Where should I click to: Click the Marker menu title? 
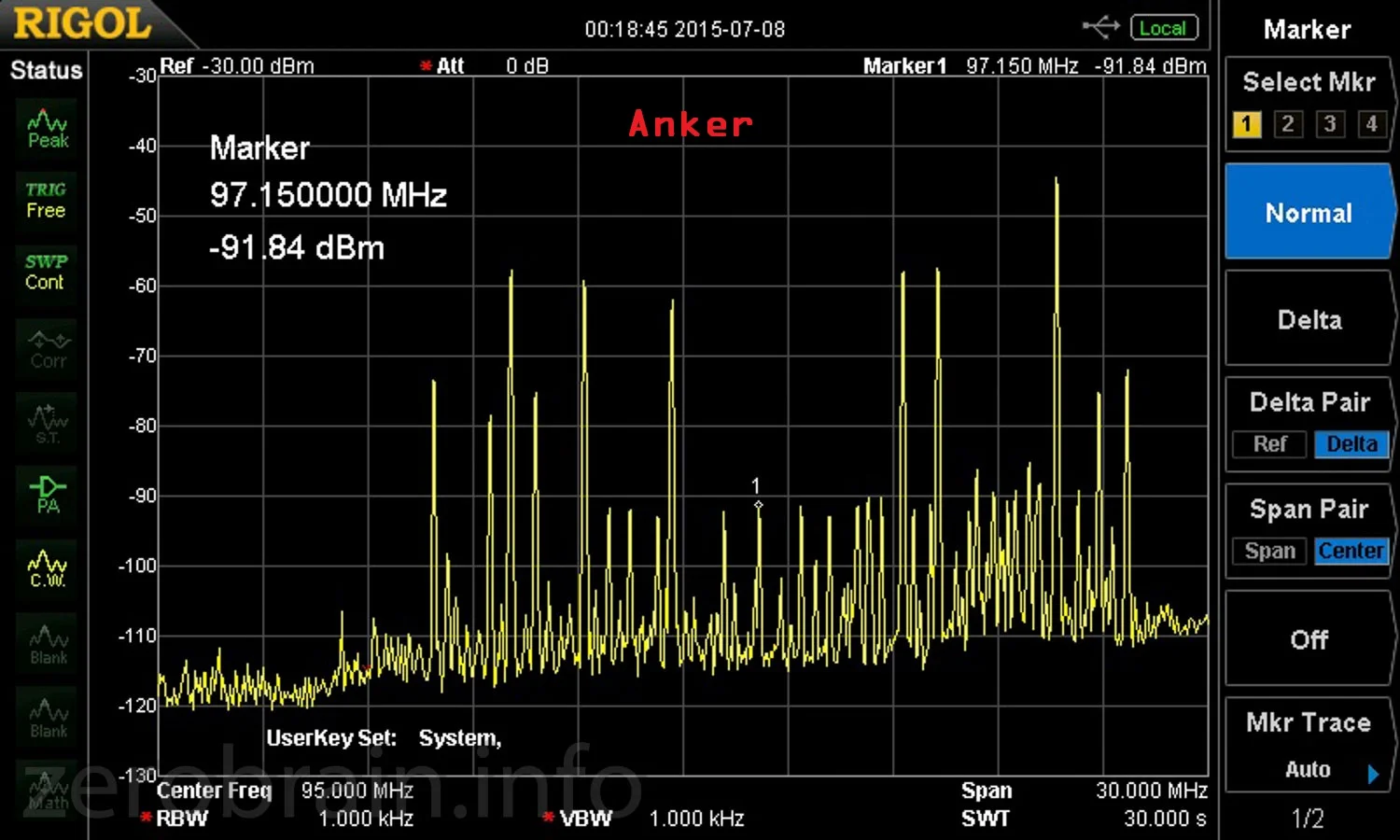click(x=1307, y=30)
